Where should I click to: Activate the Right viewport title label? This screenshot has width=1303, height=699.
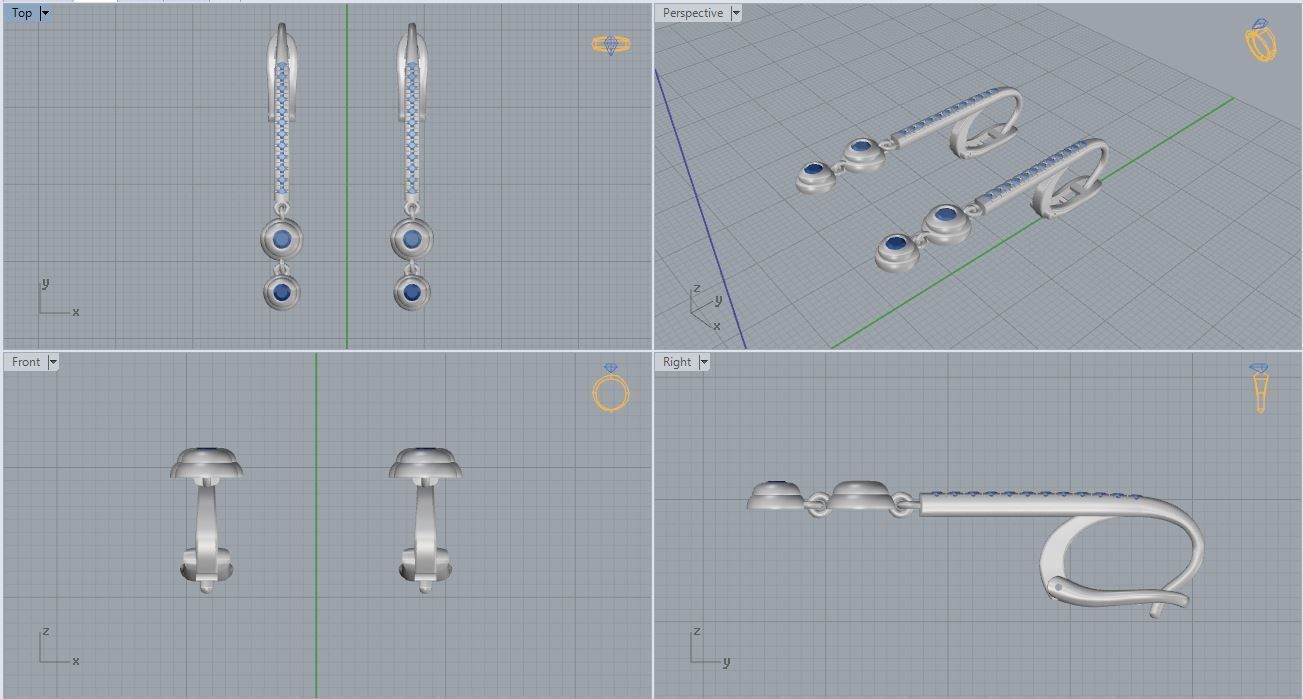(x=677, y=362)
